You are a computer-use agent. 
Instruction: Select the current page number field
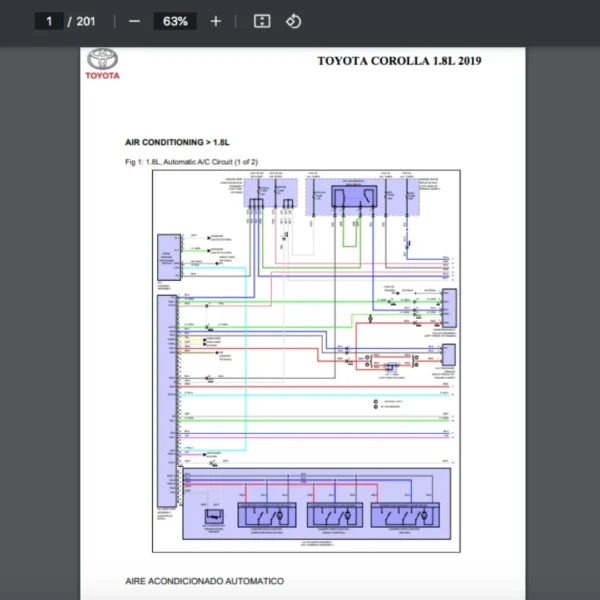49,21
